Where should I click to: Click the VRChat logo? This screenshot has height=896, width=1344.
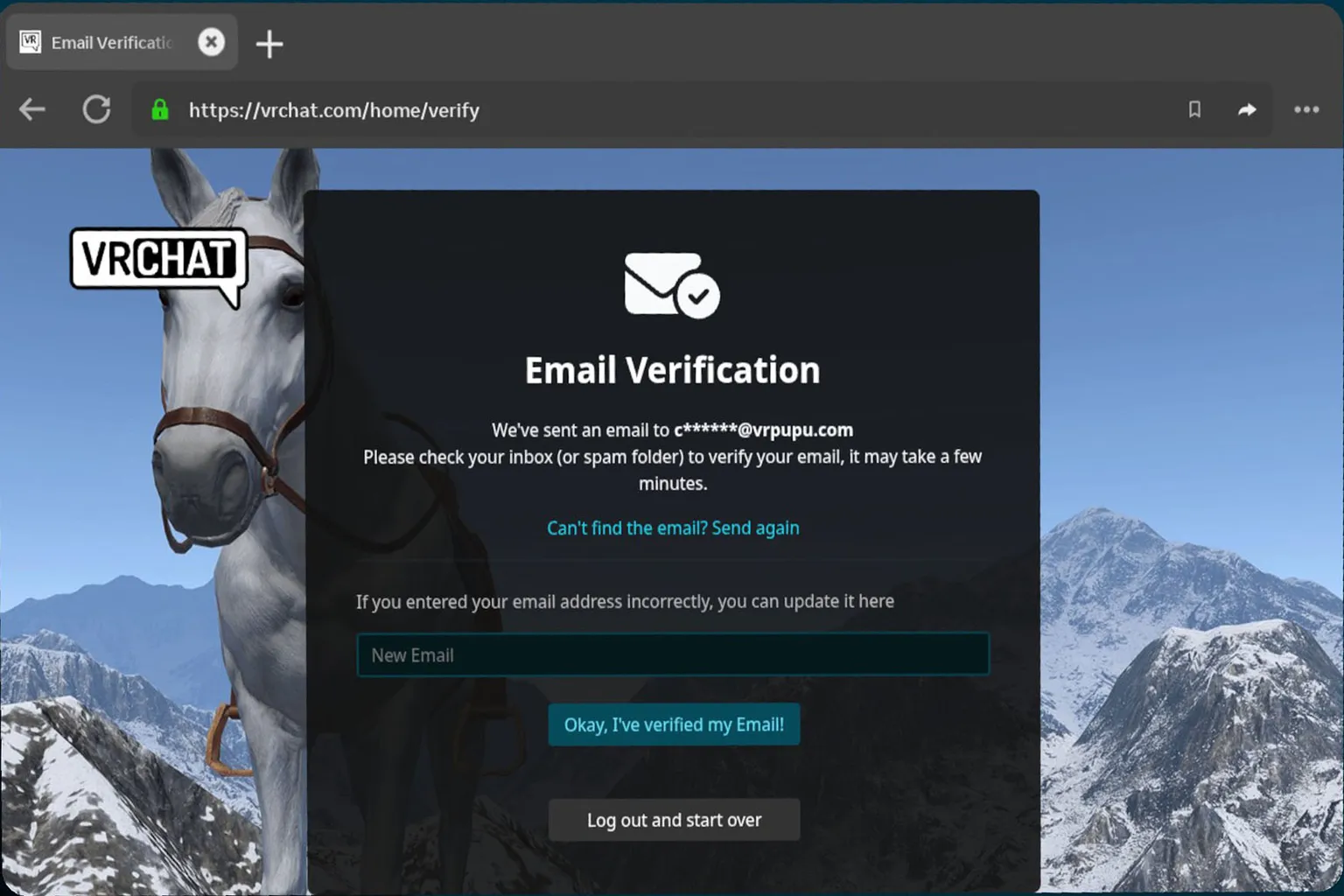pos(158,261)
